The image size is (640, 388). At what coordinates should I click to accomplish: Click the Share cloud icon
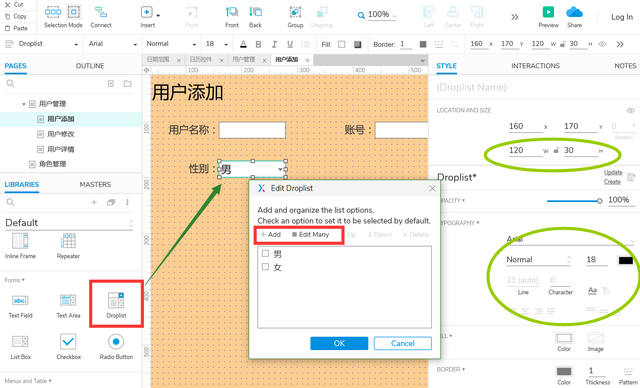pos(574,12)
